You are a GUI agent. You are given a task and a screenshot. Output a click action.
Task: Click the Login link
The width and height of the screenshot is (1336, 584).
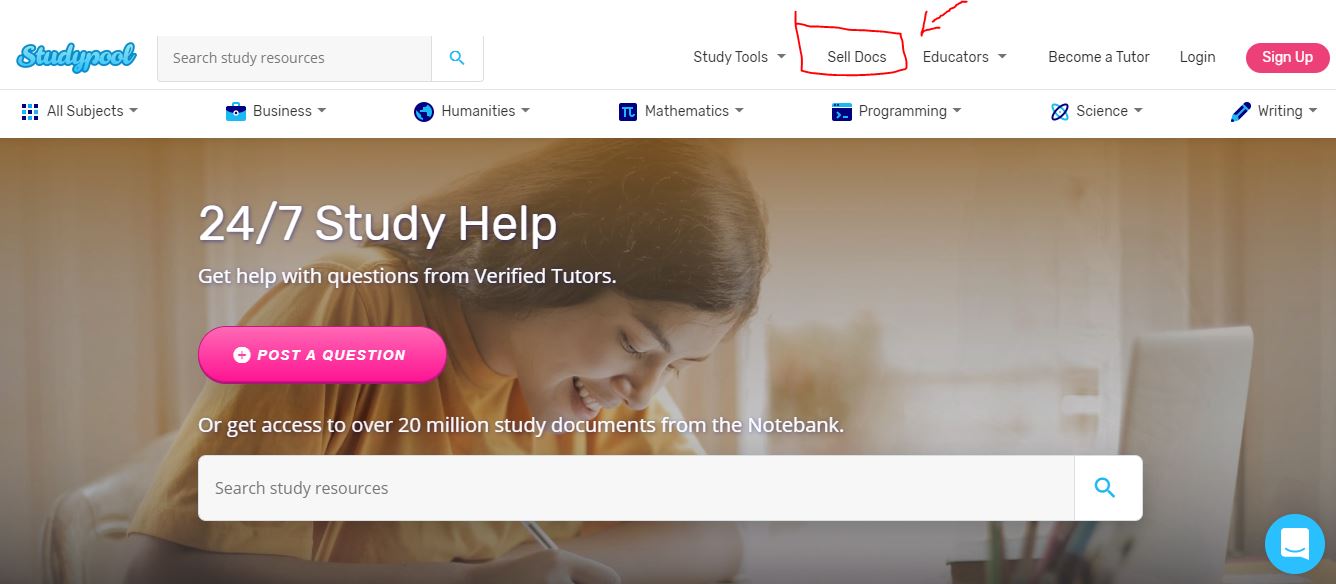point(1197,57)
